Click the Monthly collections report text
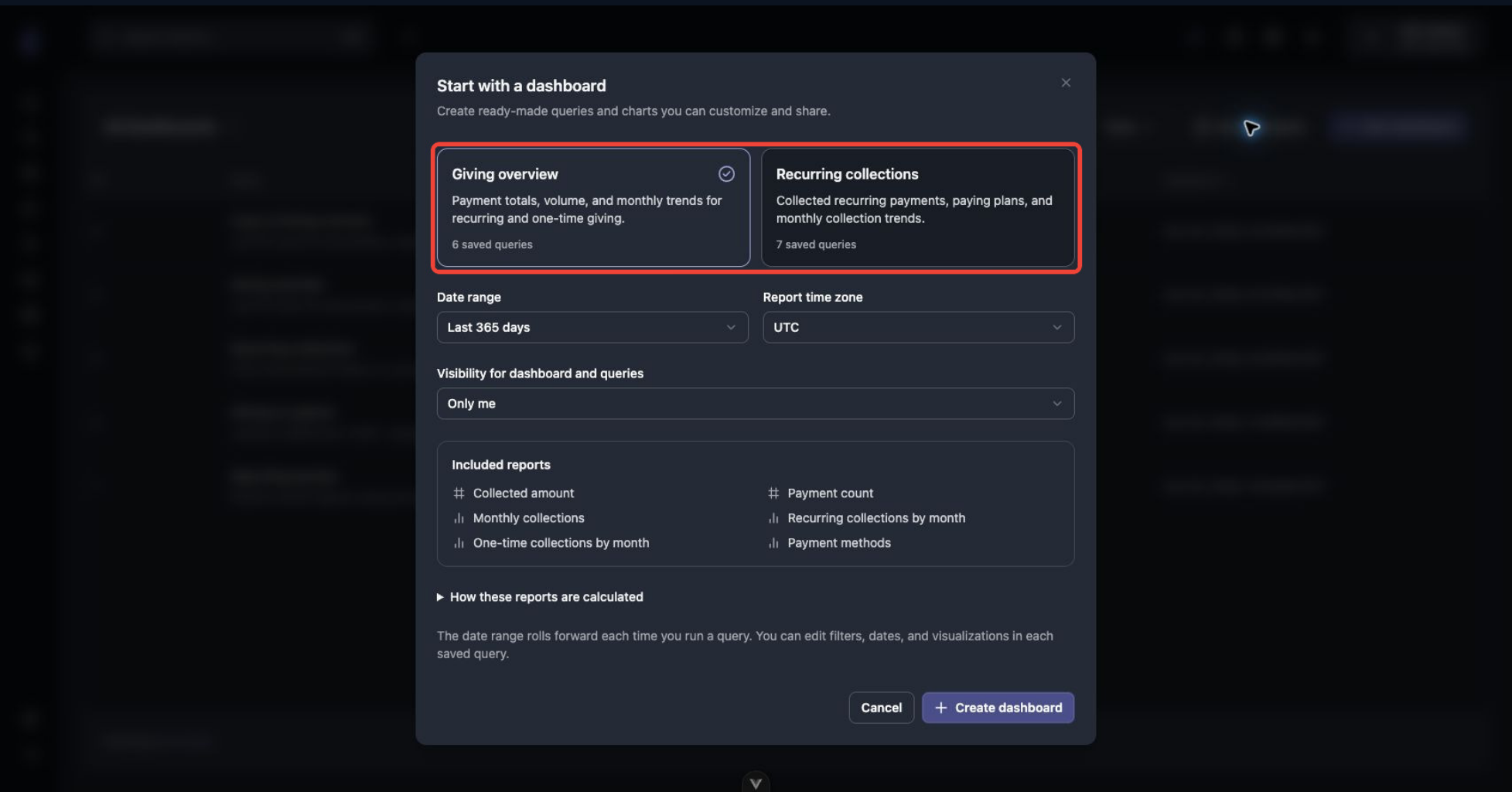1512x792 pixels. point(529,518)
